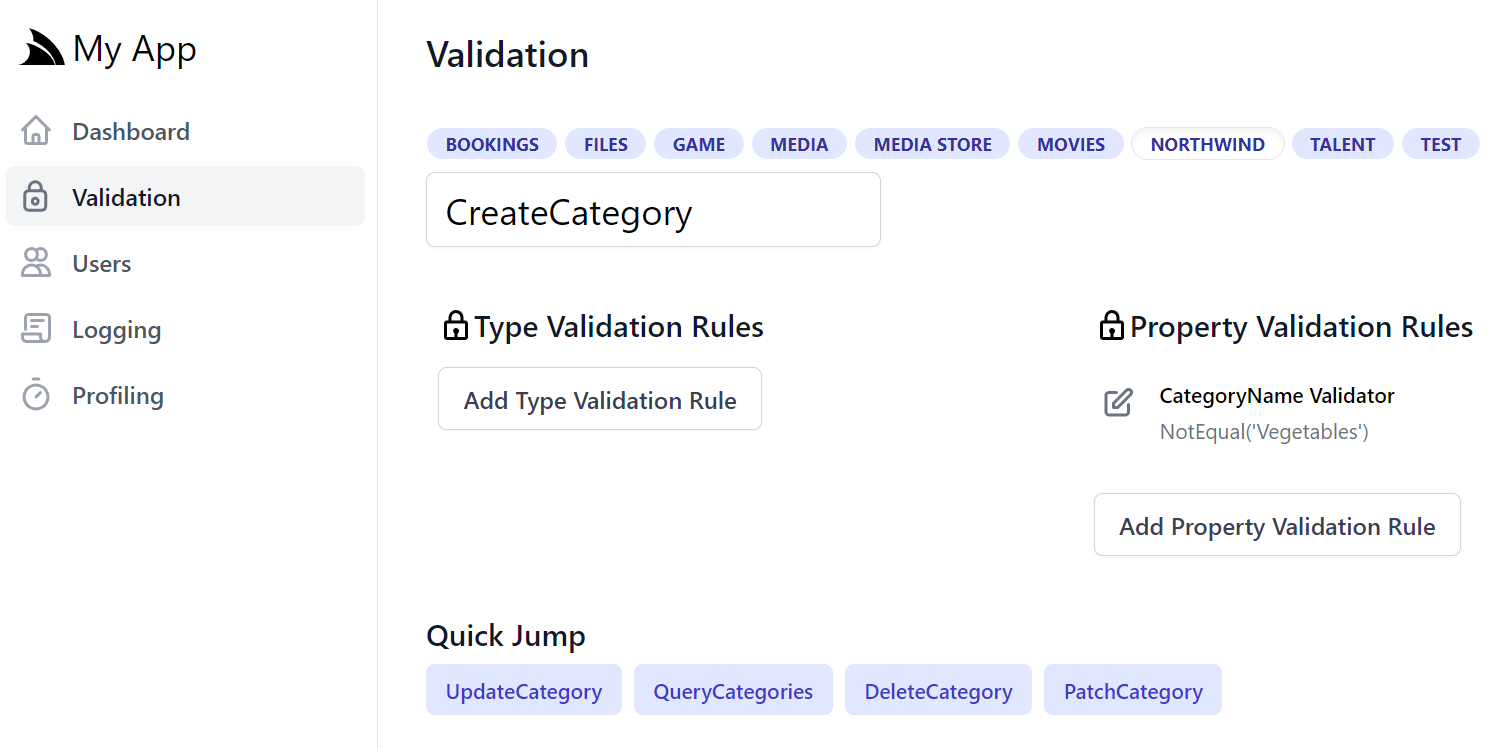Open Dashboard via the home icon

[36, 131]
